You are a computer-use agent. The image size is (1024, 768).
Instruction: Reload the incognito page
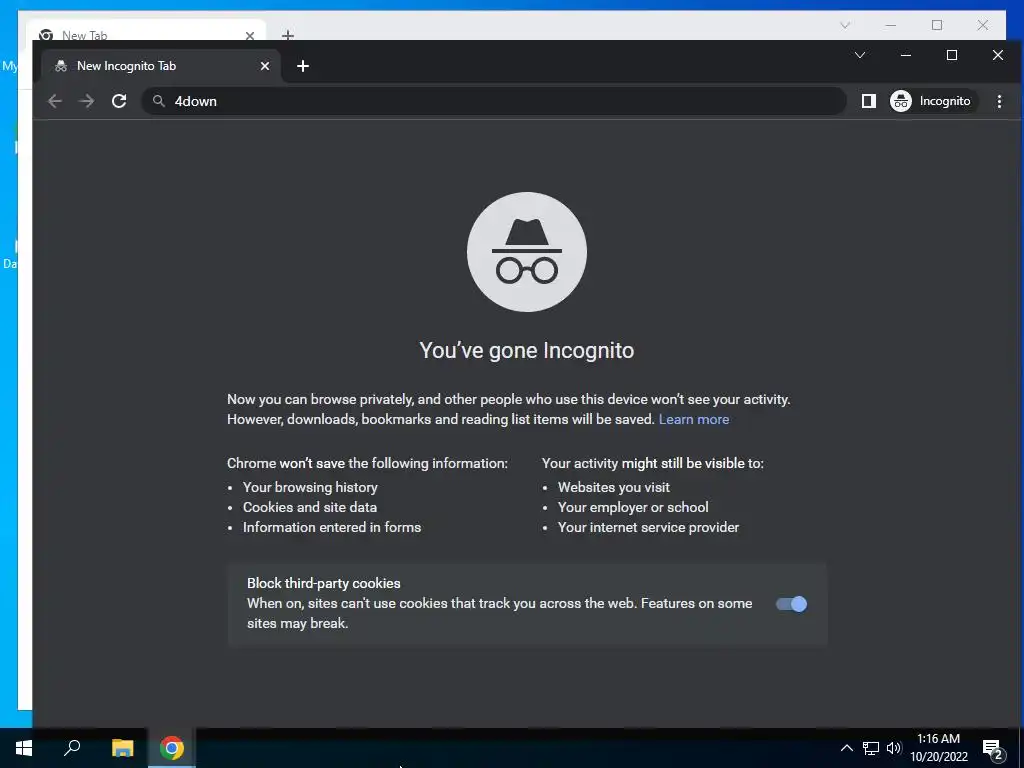click(119, 101)
